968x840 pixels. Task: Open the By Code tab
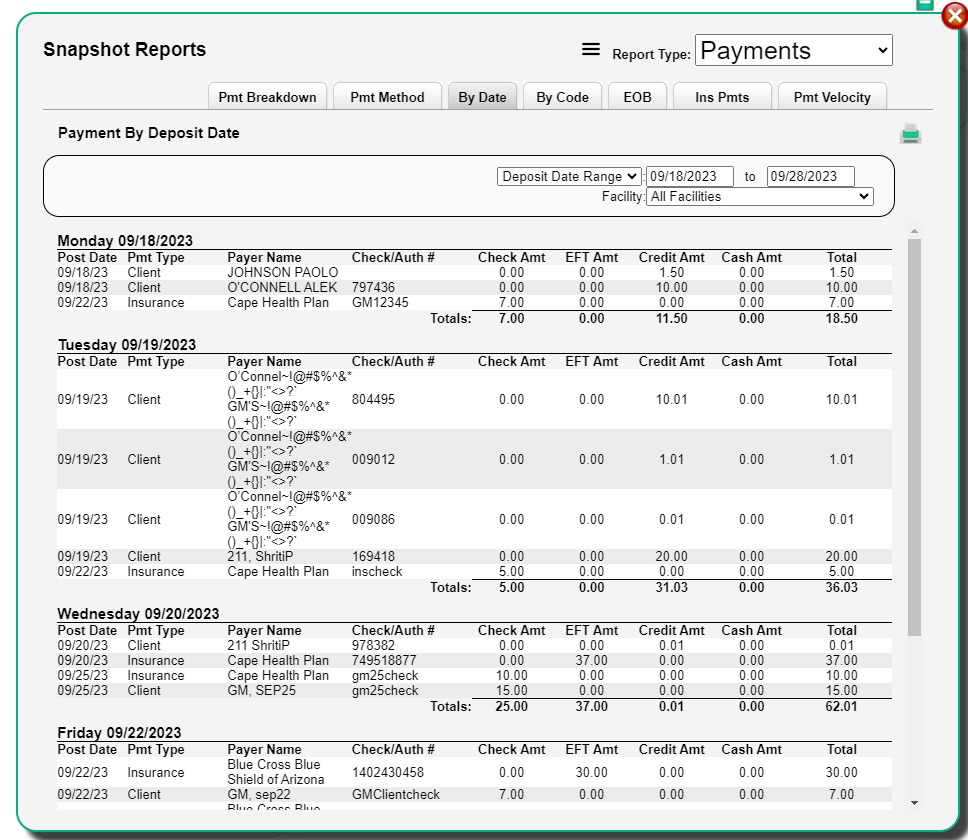(562, 97)
